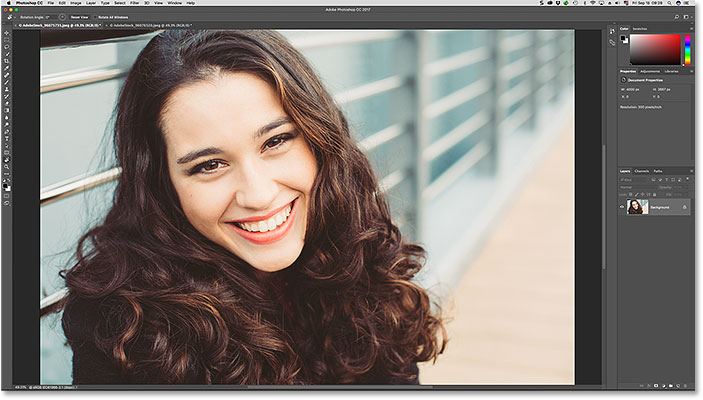Toggle visibility of the Background layer
The width and height of the screenshot is (703, 400).
622,207
